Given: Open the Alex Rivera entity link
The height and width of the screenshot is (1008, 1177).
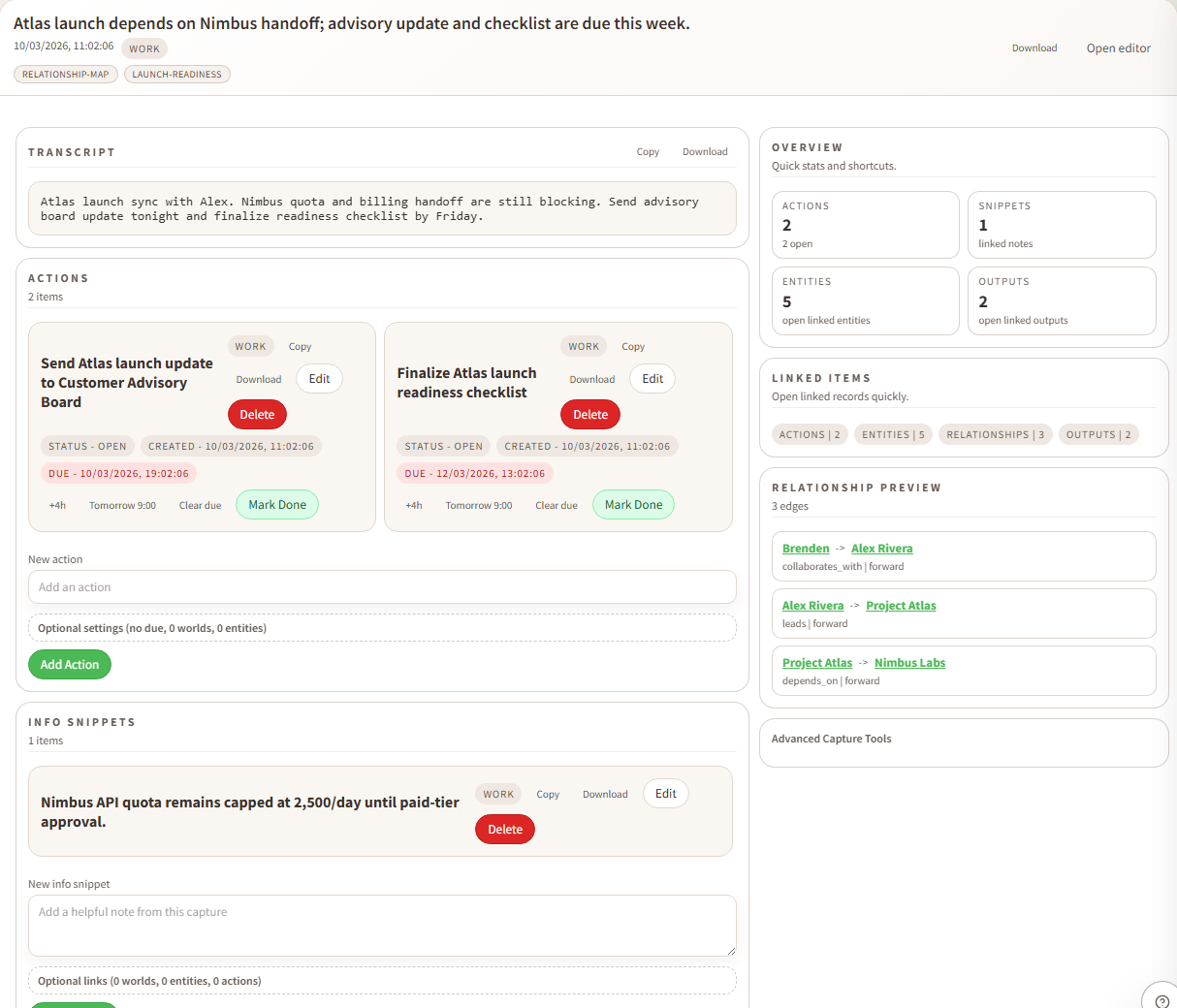Looking at the screenshot, I should (x=881, y=548).
